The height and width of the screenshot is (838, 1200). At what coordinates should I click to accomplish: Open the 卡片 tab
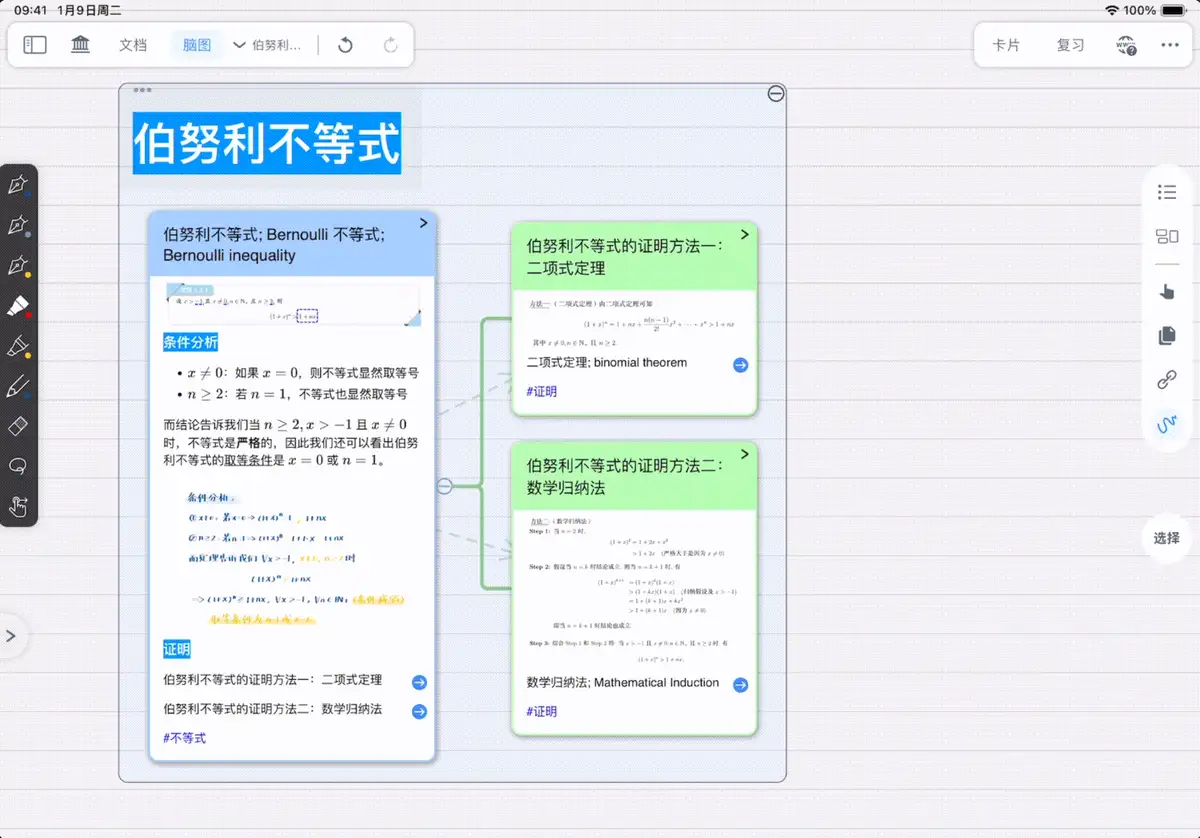point(1006,45)
